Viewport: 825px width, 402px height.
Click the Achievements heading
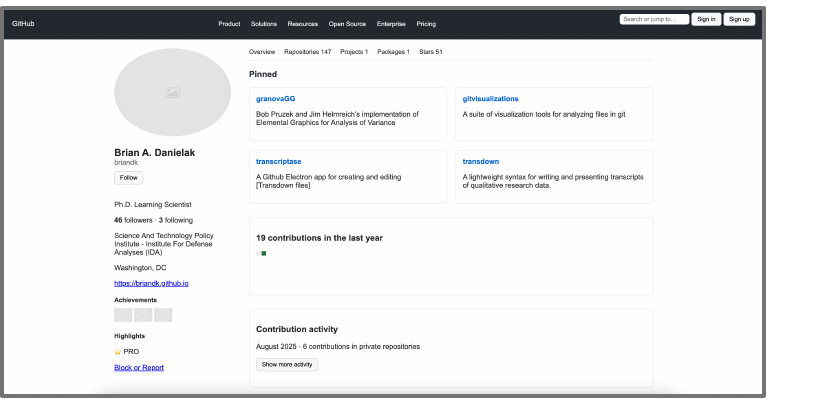point(135,300)
